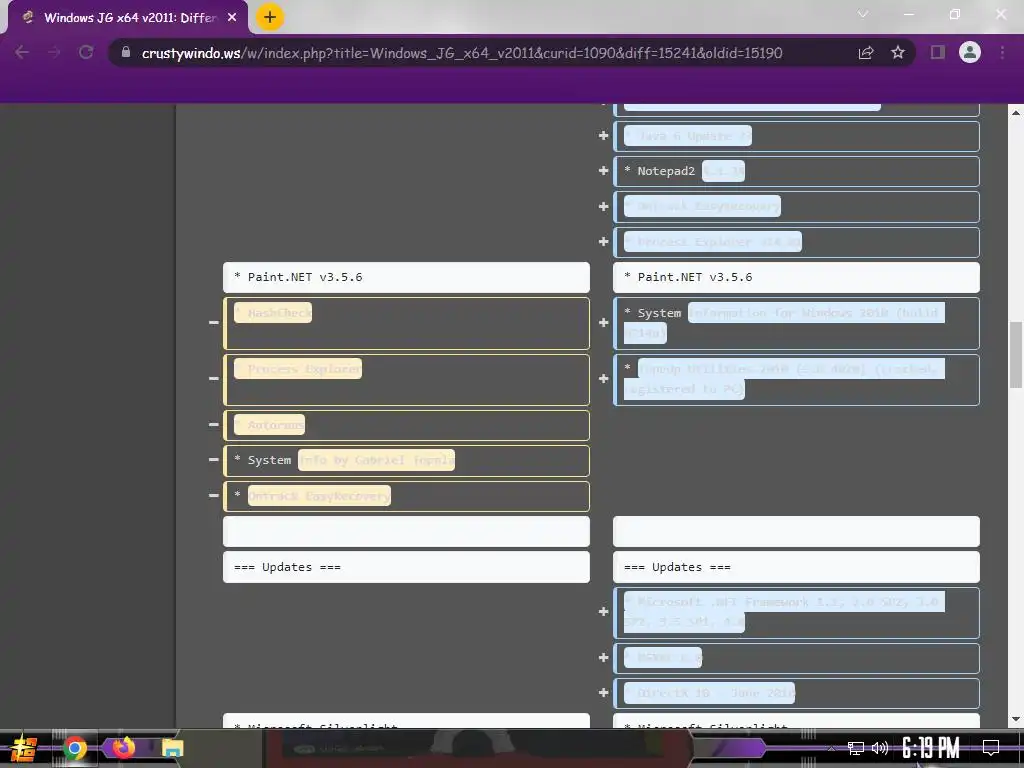Open File Explorer from the taskbar

tap(173, 748)
